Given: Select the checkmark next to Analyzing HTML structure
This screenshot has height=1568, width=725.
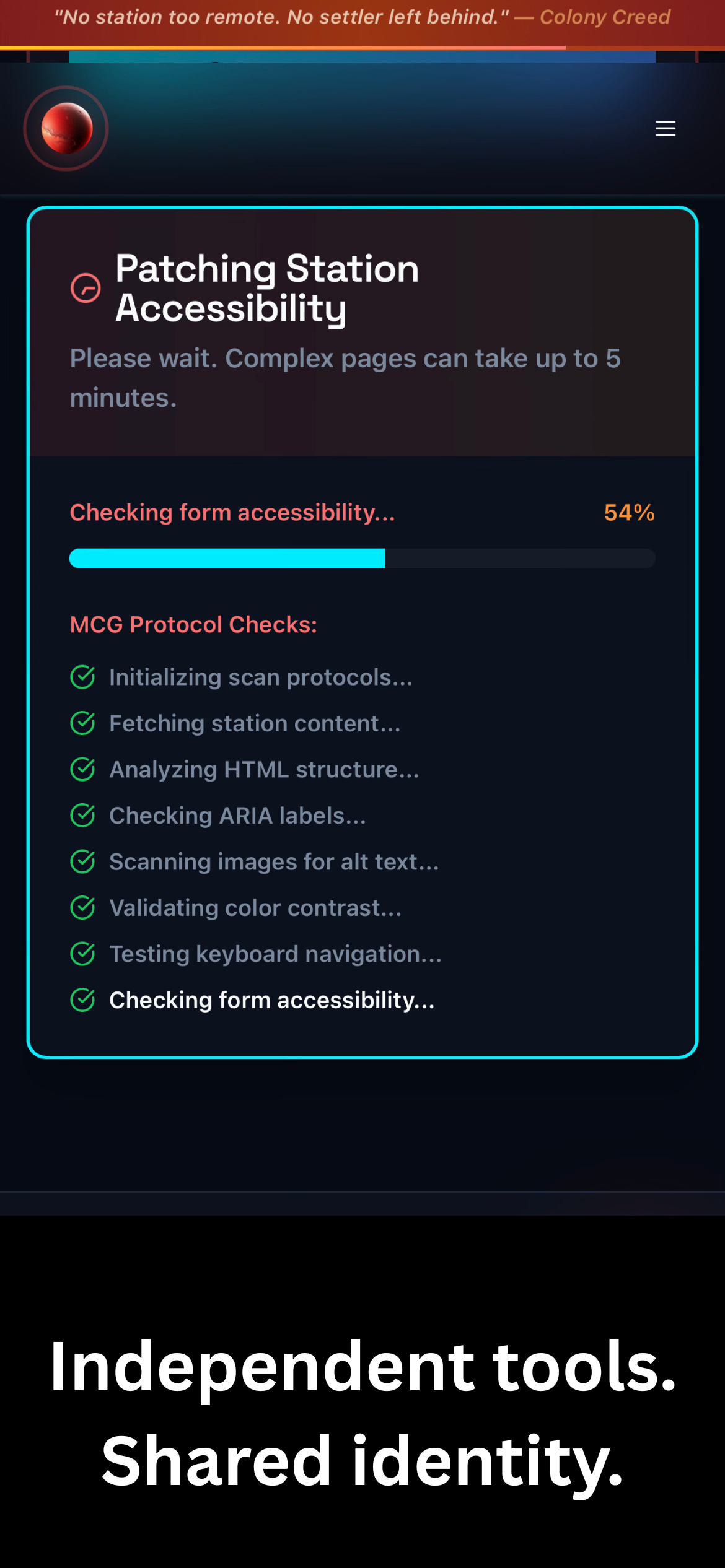Looking at the screenshot, I should pos(84,769).
